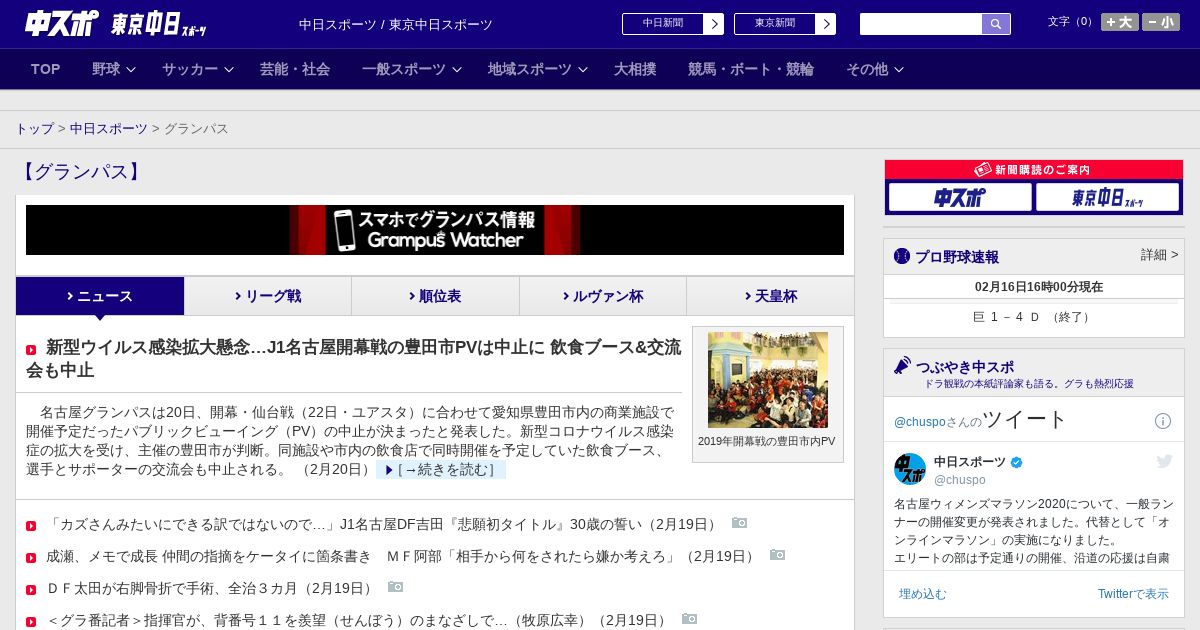Image resolution: width=1200 pixels, height=630 pixels.
Task: Click the arrow next to 中日新聞
Action: [714, 24]
